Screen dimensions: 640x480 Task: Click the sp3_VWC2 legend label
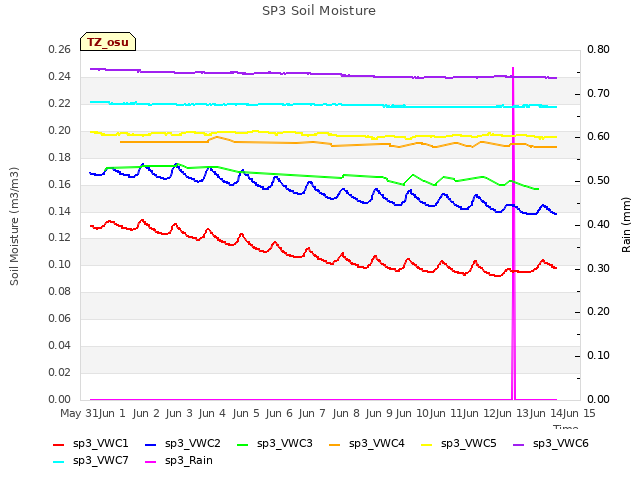tap(193, 443)
